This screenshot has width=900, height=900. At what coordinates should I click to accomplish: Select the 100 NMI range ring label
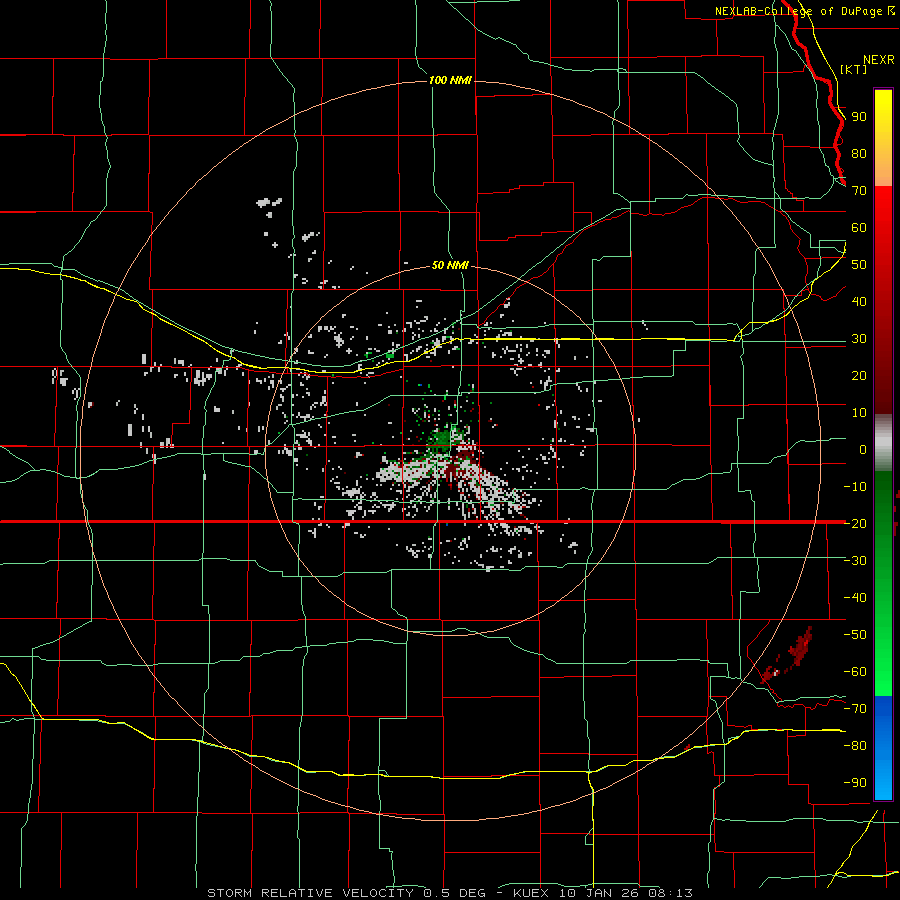point(450,80)
